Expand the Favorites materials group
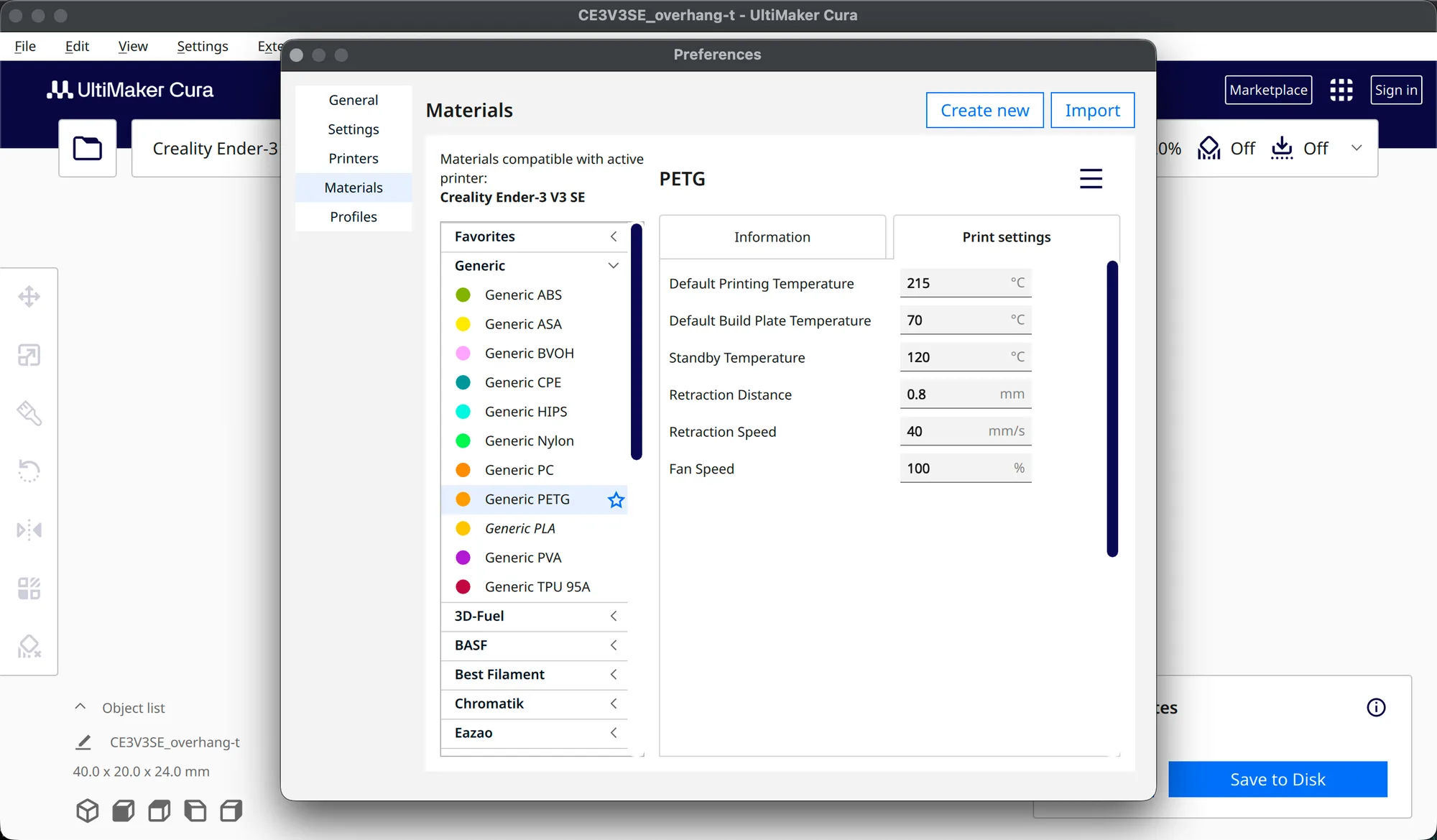Screen dimensions: 1437x840 [534, 236]
